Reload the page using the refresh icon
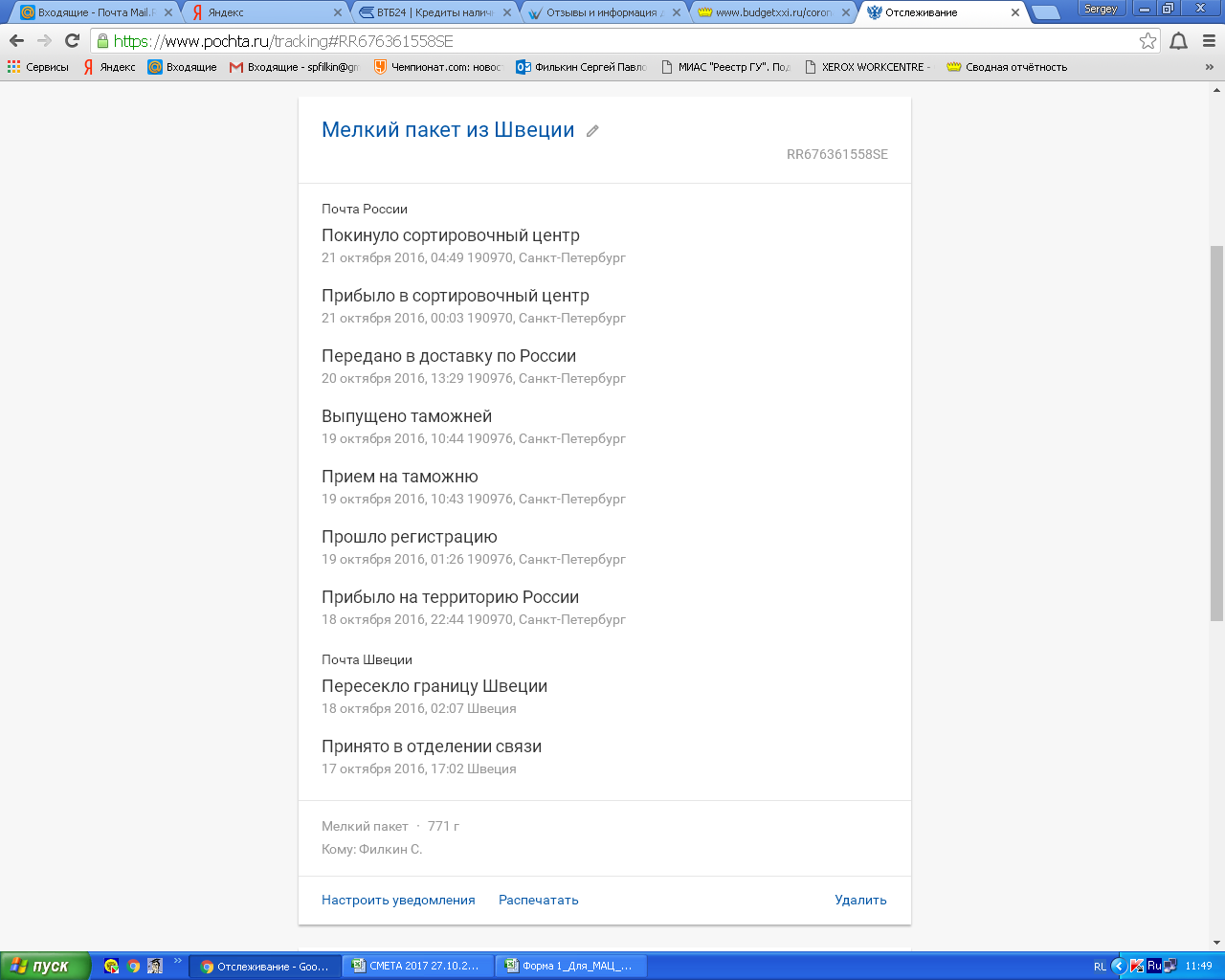 pyautogui.click(x=72, y=41)
